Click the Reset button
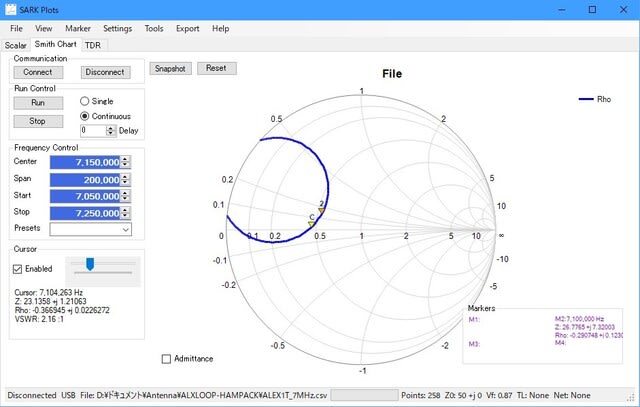Screen dimensions: 640x407 [216, 68]
